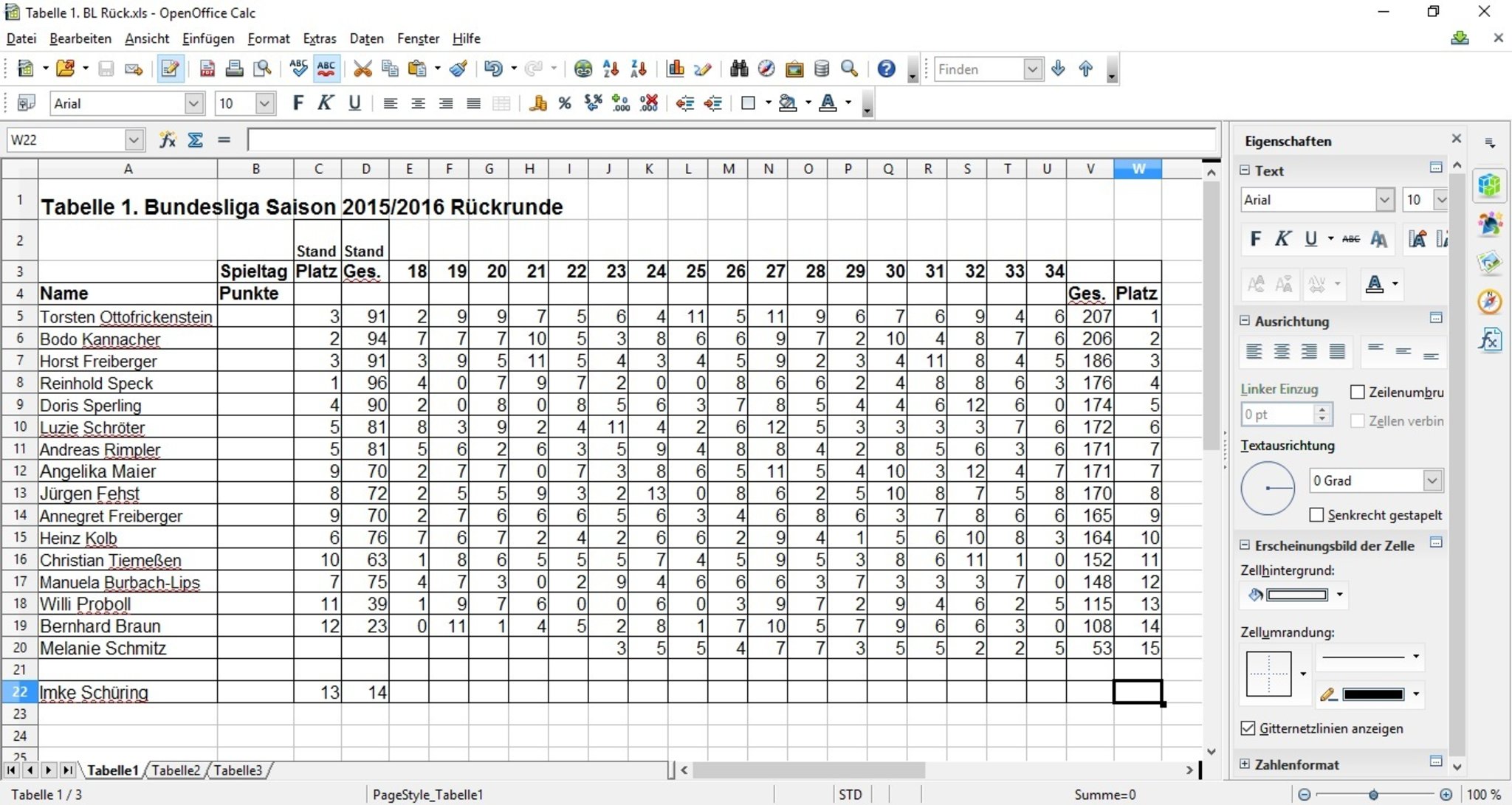This screenshot has width=1512, height=805.
Task: Open the Finden search dropdown
Action: point(1032,69)
